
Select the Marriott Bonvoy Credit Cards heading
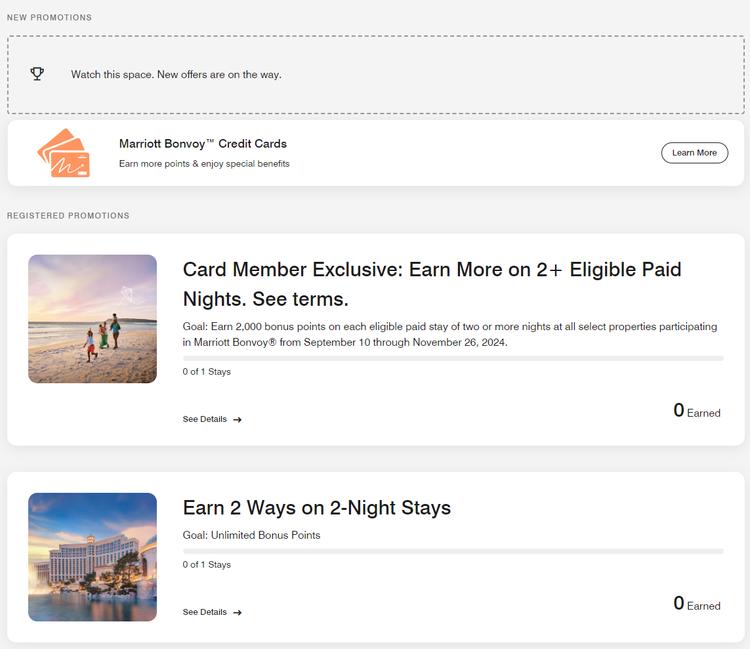tap(203, 144)
